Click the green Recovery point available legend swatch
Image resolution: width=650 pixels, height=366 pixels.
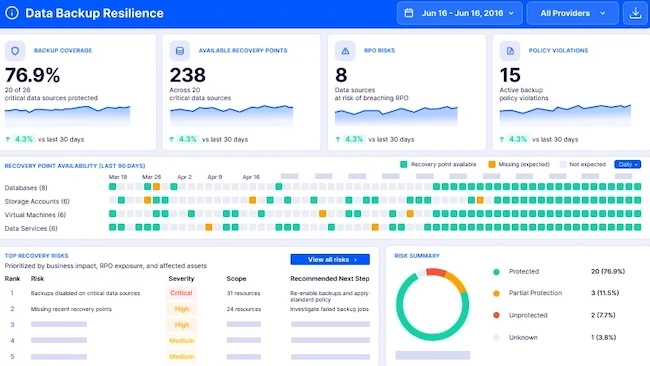(403, 165)
